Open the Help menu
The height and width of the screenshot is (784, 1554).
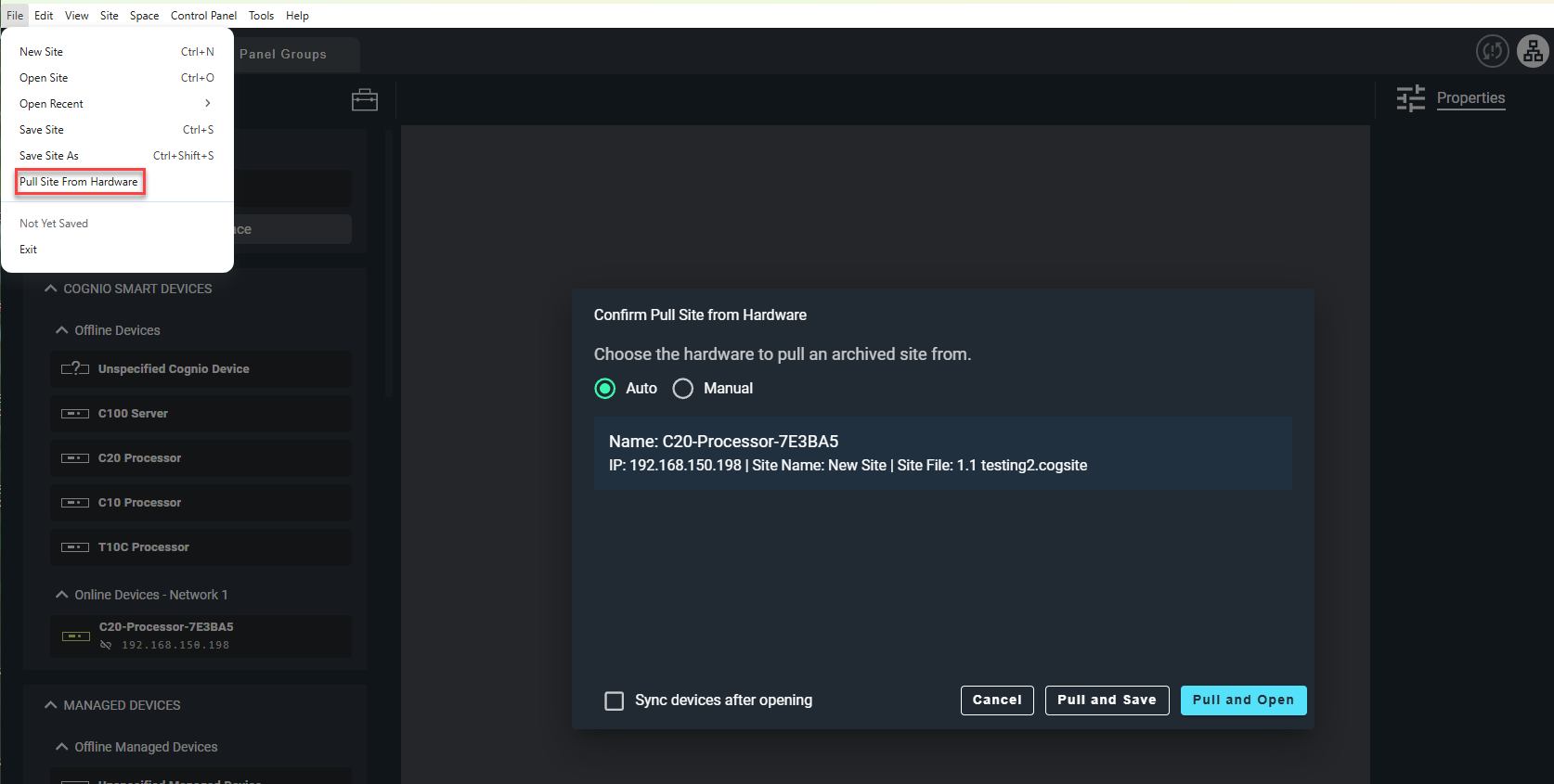[297, 16]
